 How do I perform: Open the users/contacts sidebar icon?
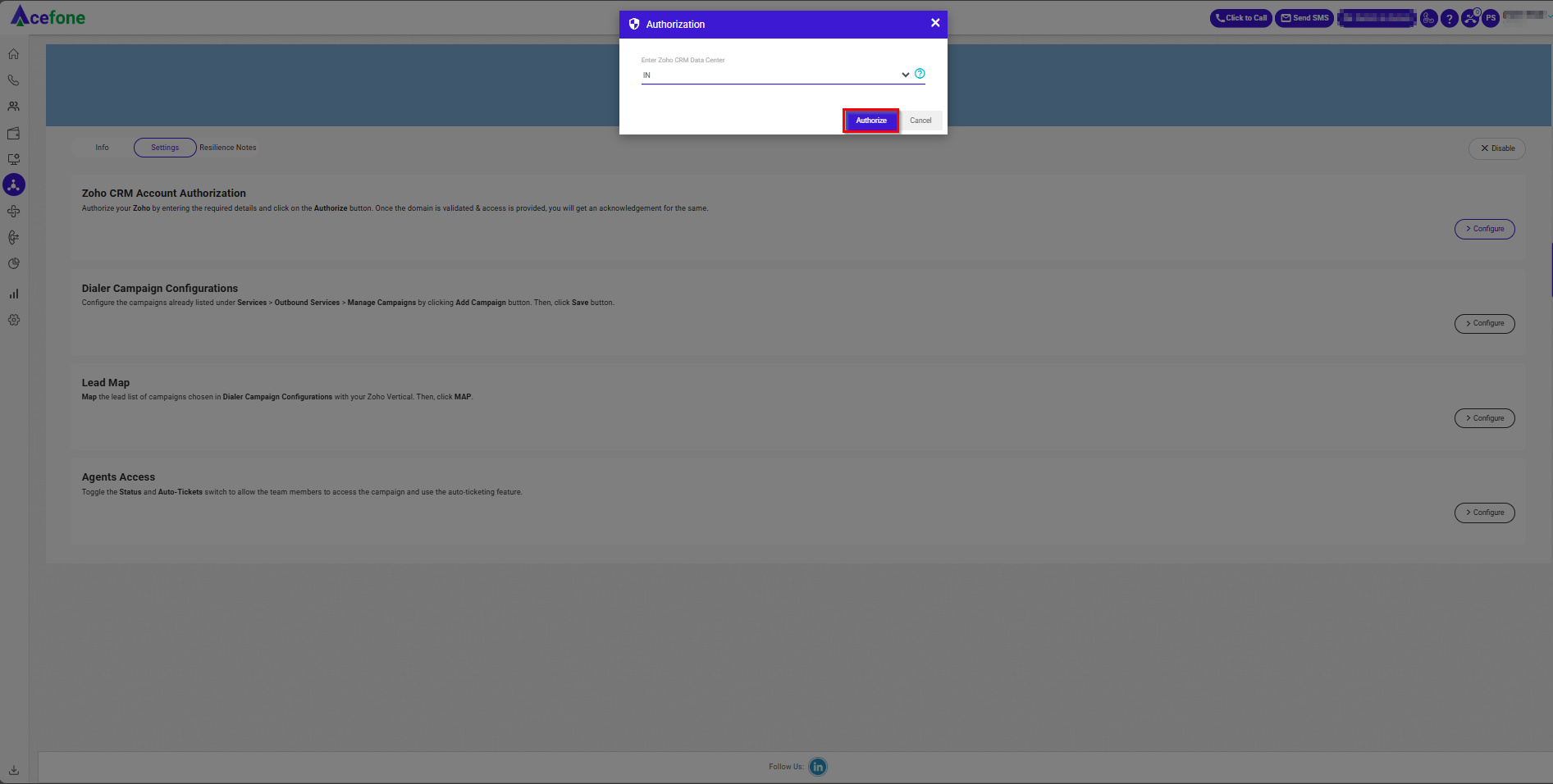point(13,107)
